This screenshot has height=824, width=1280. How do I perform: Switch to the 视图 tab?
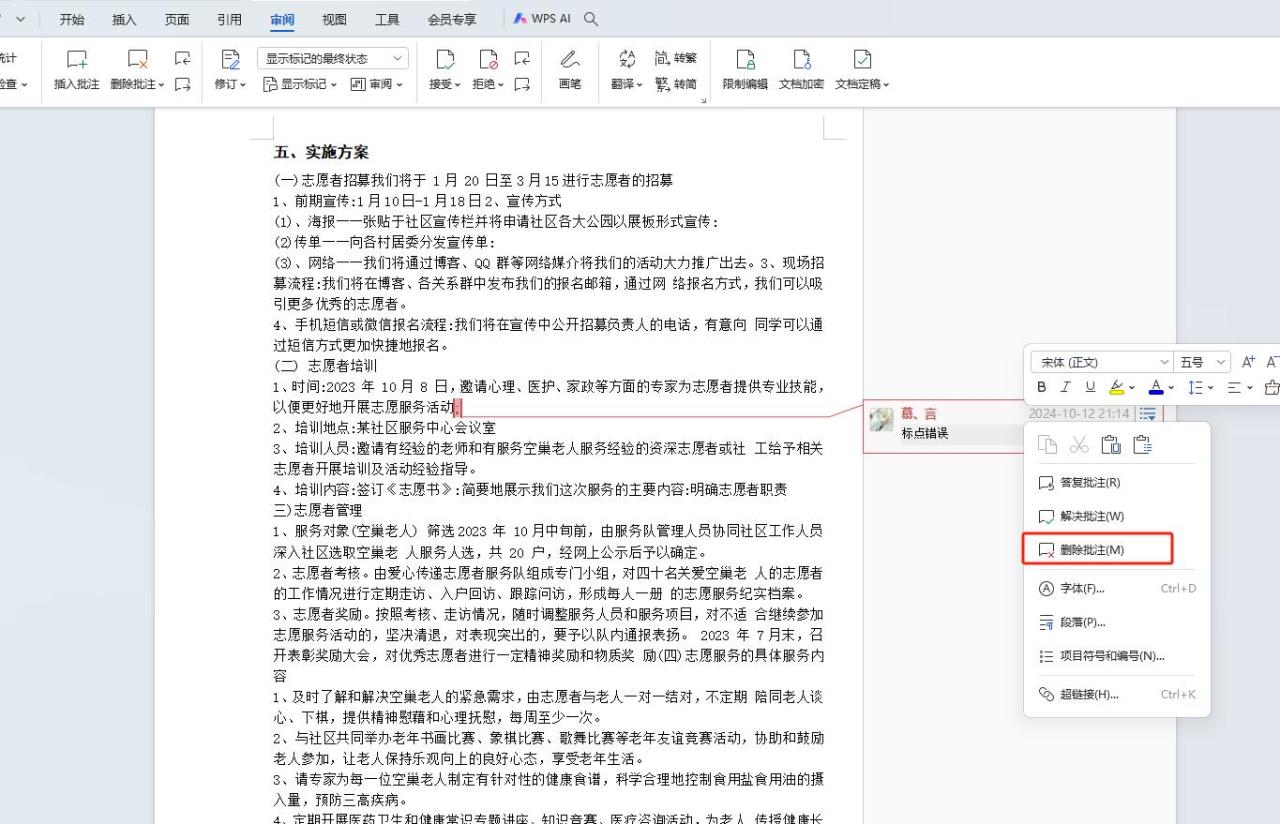[x=334, y=19]
